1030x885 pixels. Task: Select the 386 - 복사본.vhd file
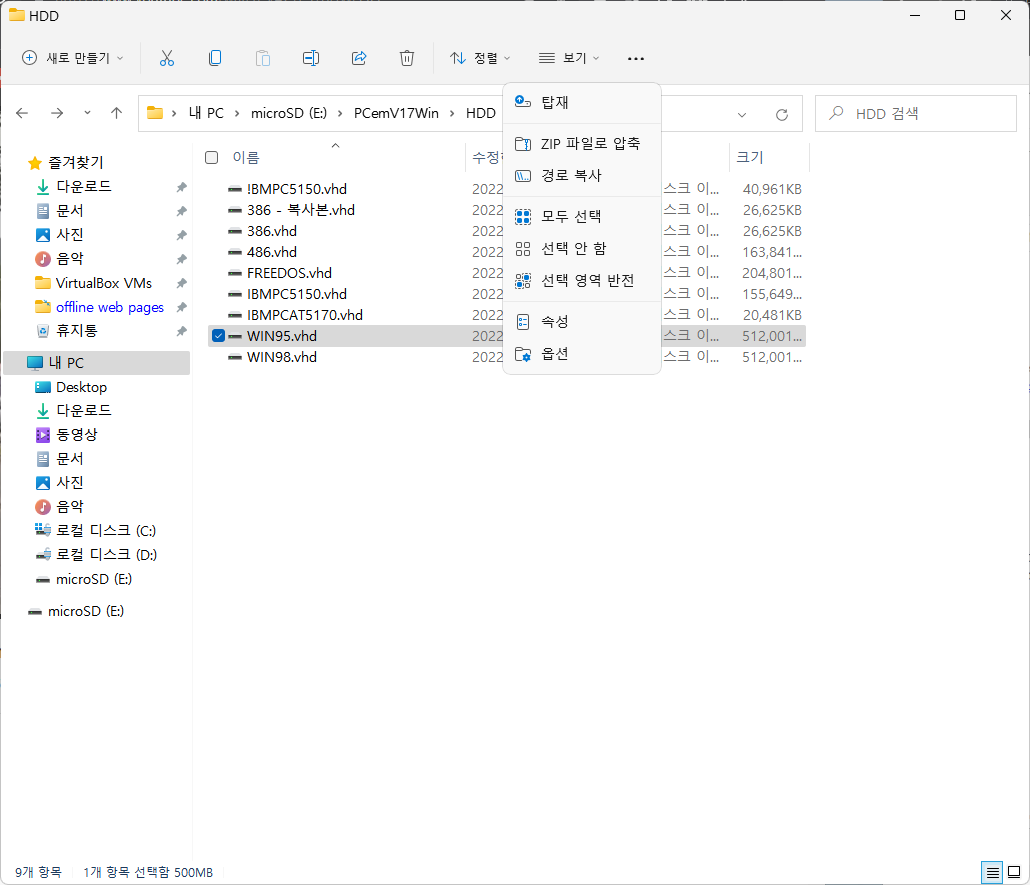(x=301, y=210)
